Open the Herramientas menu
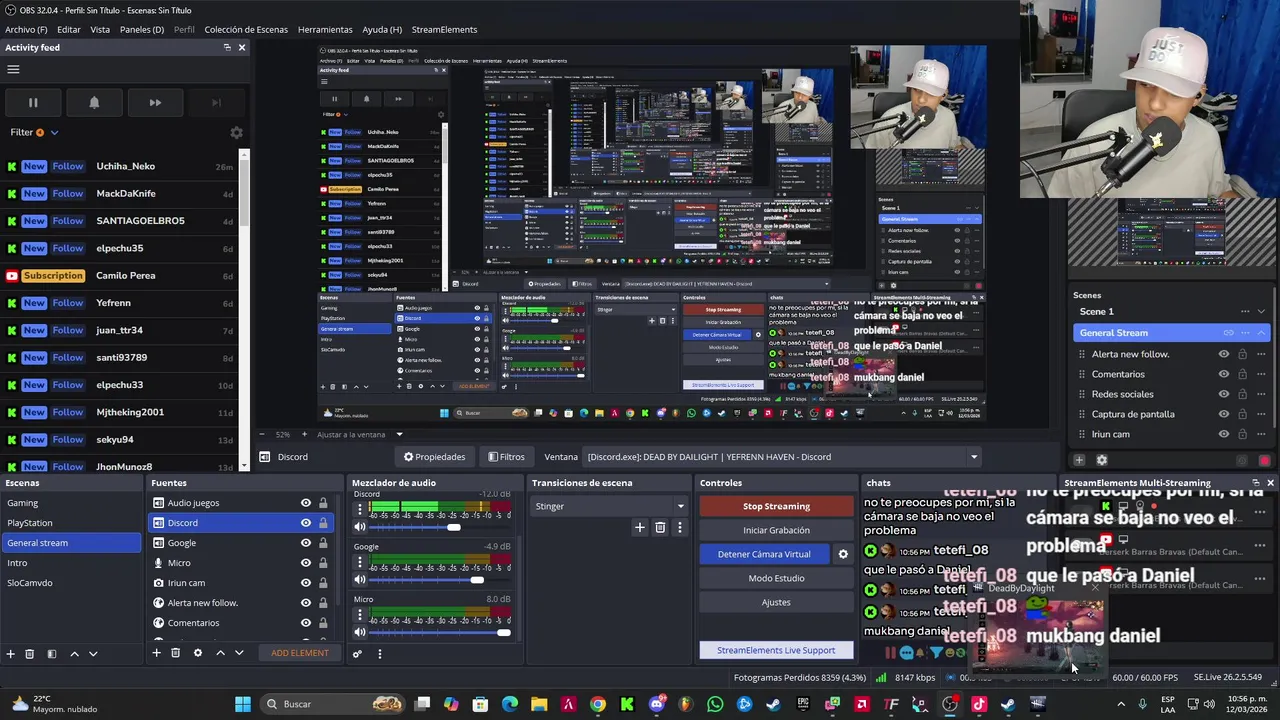The height and width of the screenshot is (720, 1280). 325,29
